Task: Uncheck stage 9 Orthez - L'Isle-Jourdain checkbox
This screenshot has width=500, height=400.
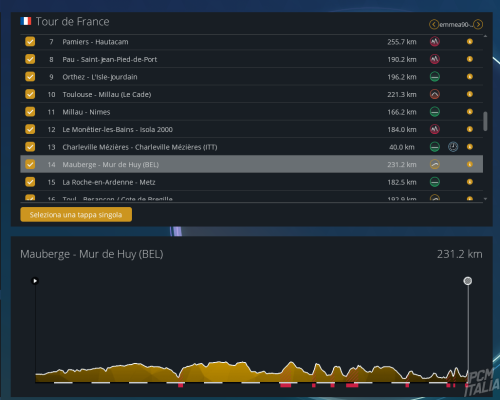Action: click(30, 77)
